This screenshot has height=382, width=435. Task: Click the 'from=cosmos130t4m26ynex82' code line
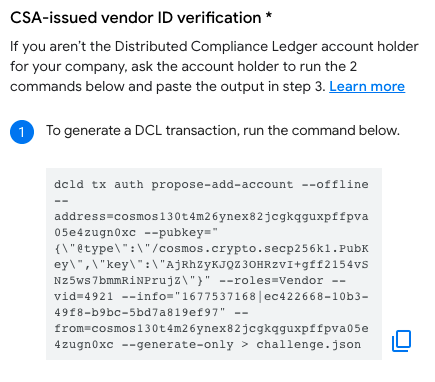(211, 329)
